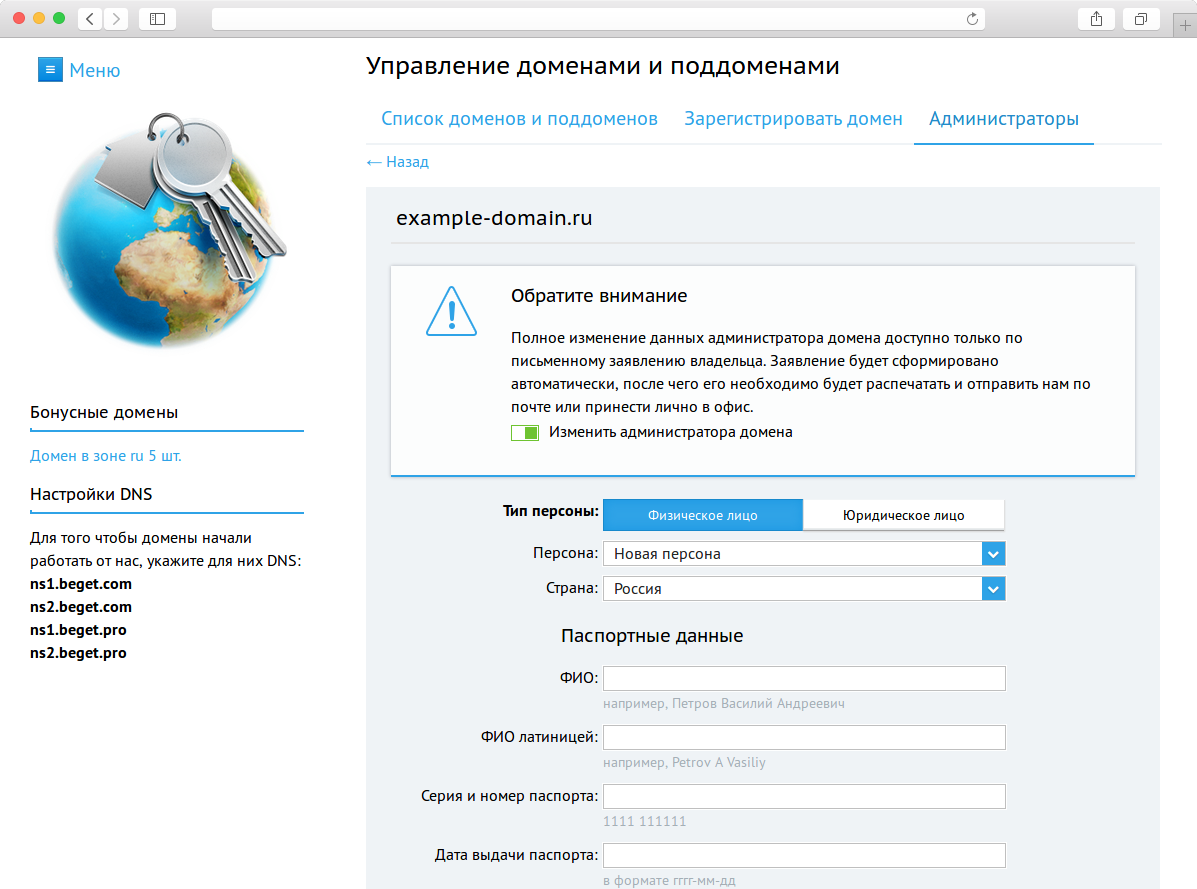This screenshot has width=1197, height=889.
Task: Click the 'example-domain.ru' heading
Action: coord(494,218)
